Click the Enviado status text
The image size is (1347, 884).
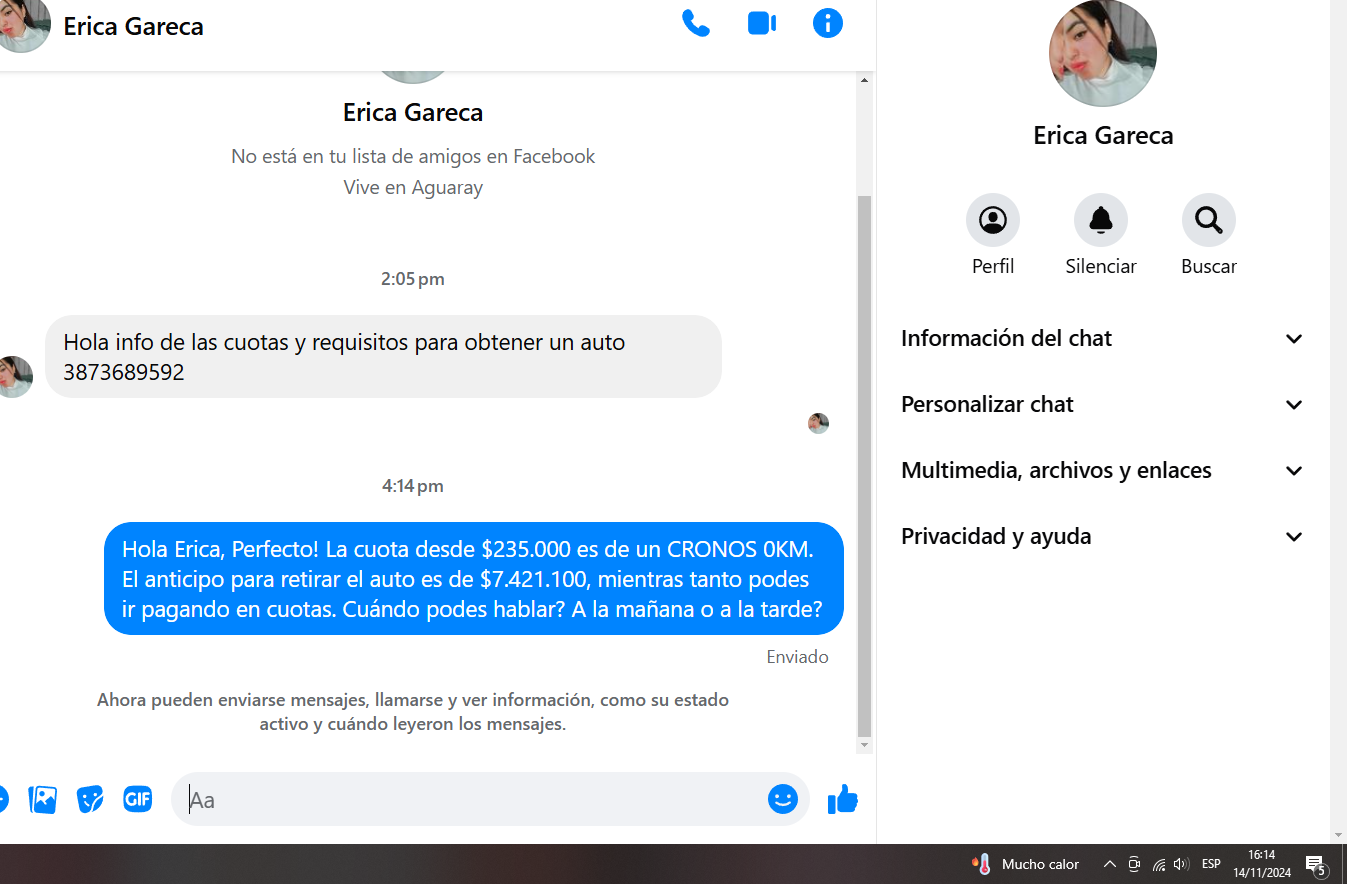click(x=798, y=657)
